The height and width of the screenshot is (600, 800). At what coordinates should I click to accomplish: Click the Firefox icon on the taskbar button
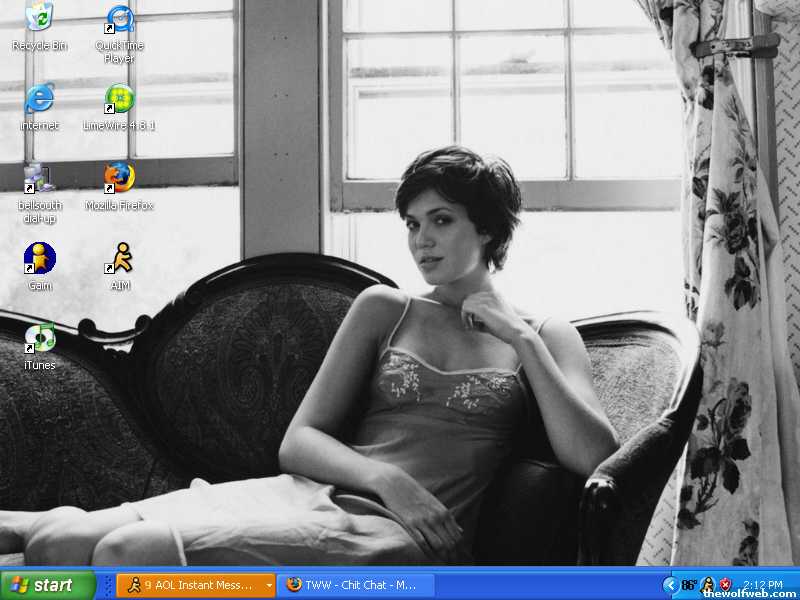click(294, 585)
